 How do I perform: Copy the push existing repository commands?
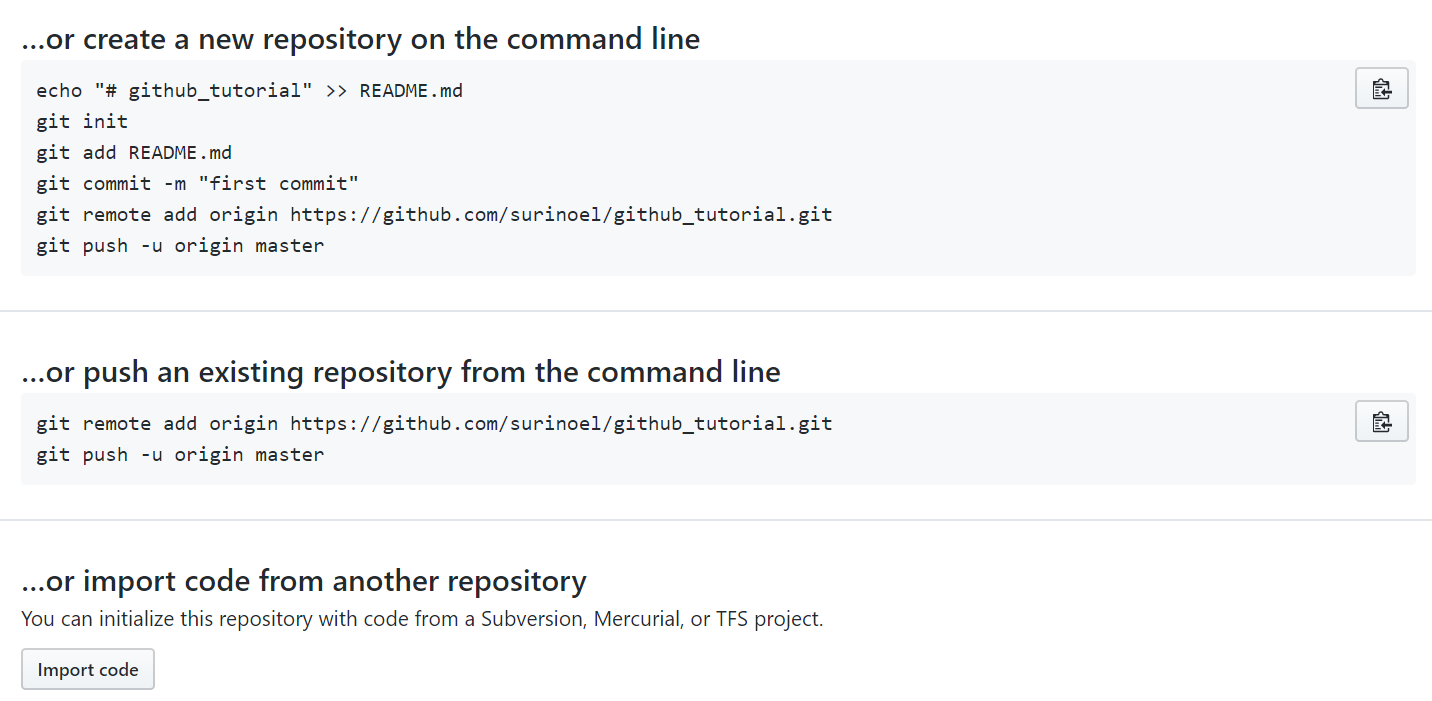[1381, 421]
